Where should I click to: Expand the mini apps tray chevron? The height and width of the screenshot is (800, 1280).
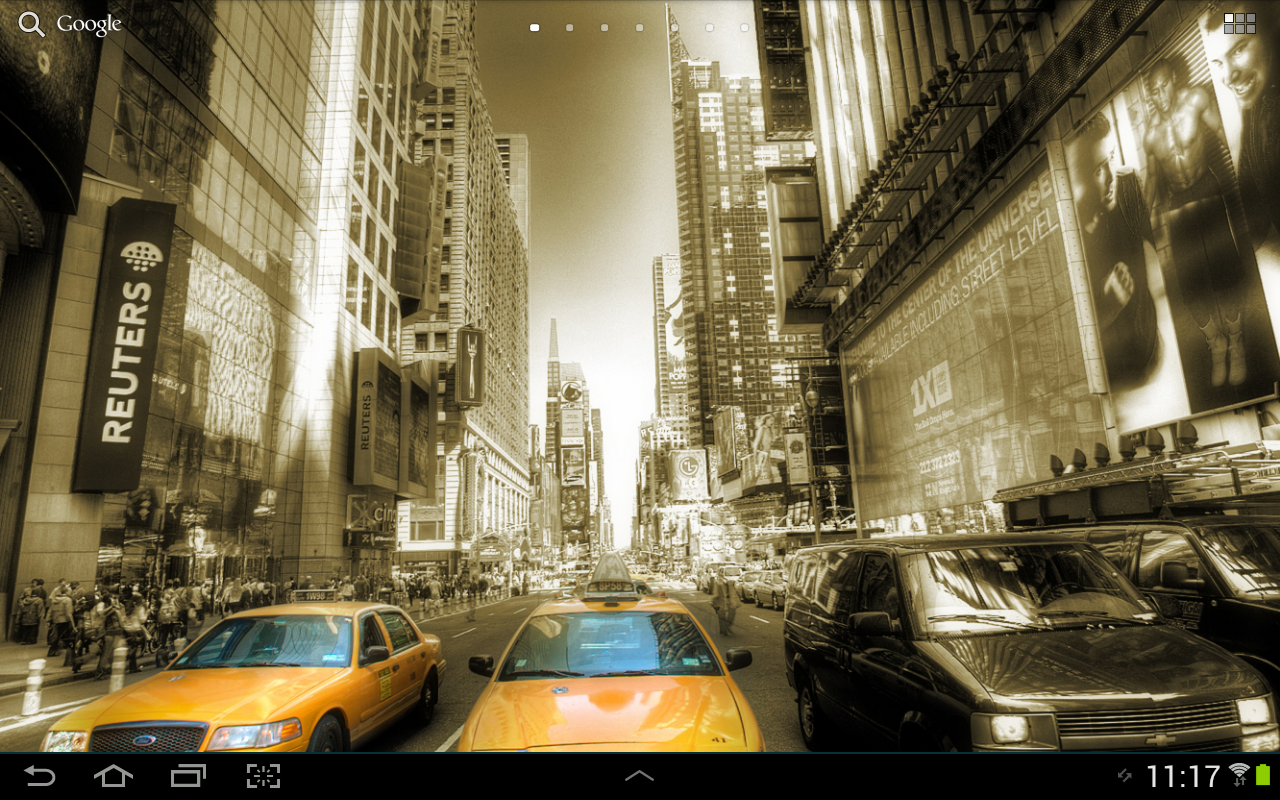coord(639,776)
